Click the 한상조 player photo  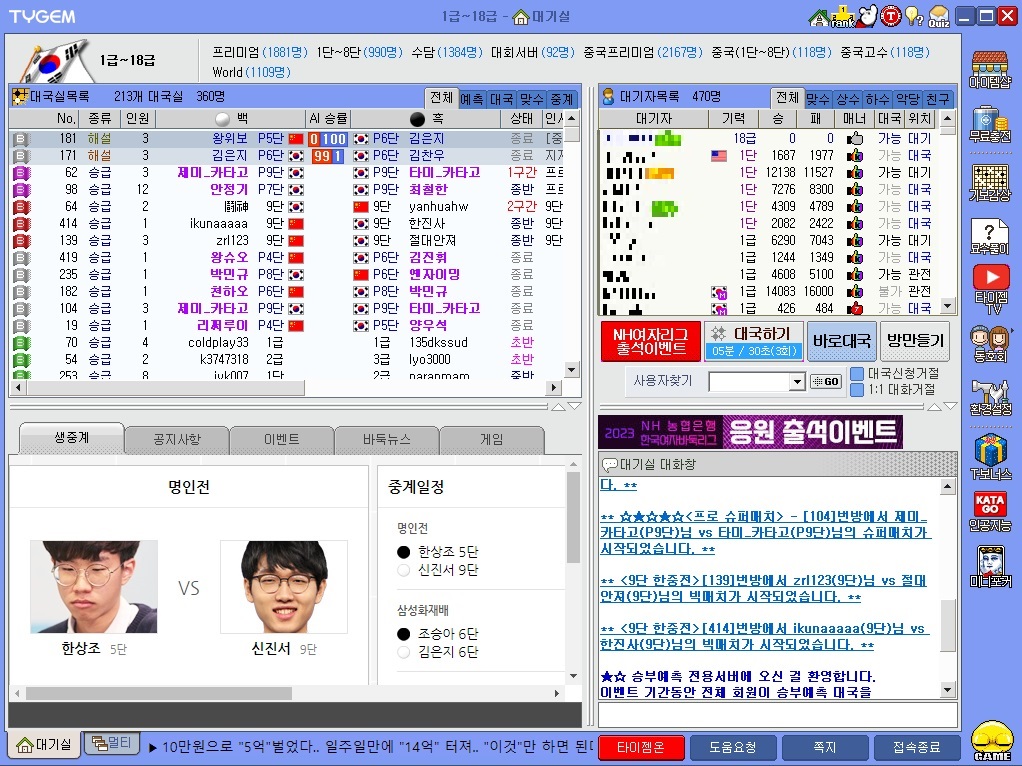tap(94, 587)
